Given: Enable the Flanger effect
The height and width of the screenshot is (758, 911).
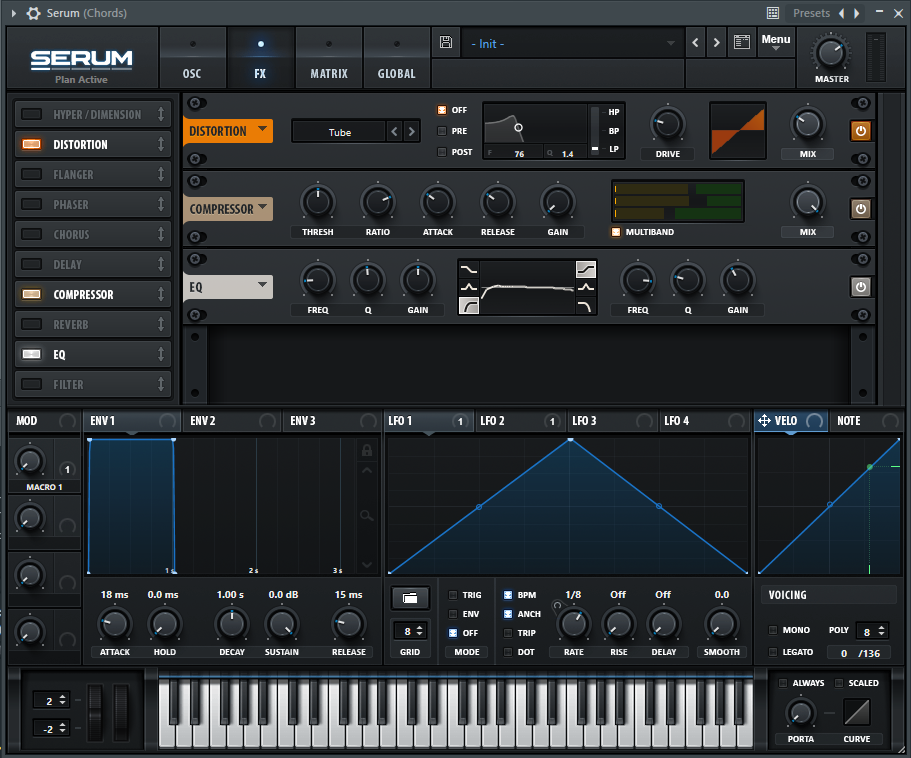Looking at the screenshot, I should point(31,174).
